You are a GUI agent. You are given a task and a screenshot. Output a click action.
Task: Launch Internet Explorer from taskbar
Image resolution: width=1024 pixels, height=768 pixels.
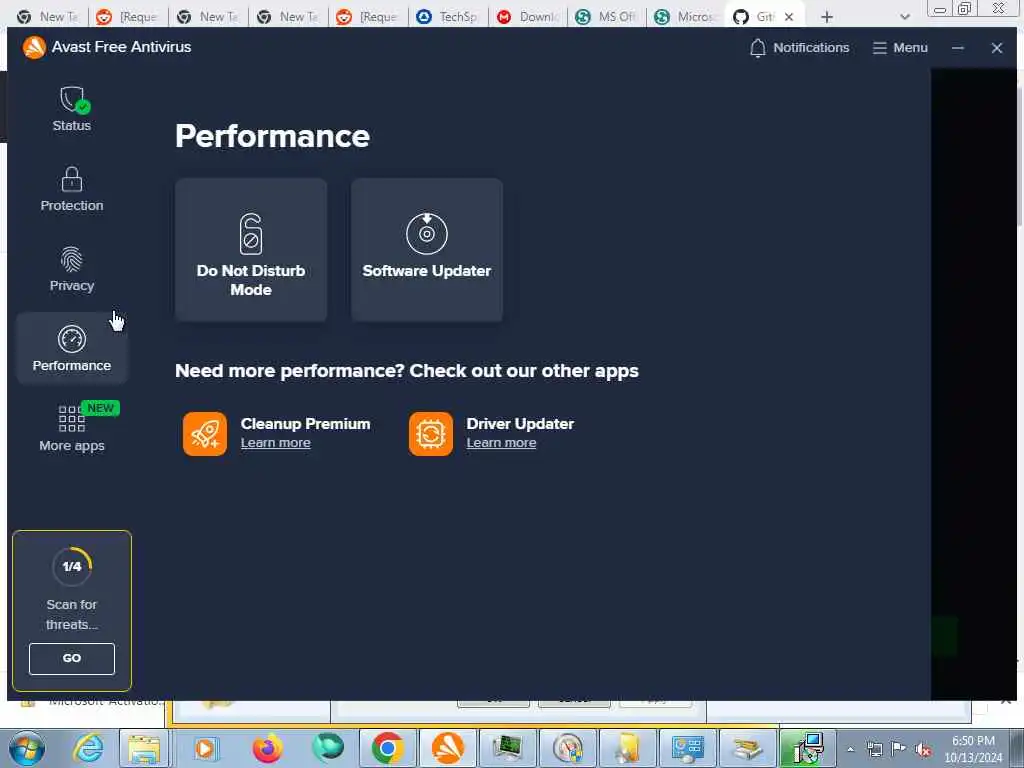(x=88, y=748)
